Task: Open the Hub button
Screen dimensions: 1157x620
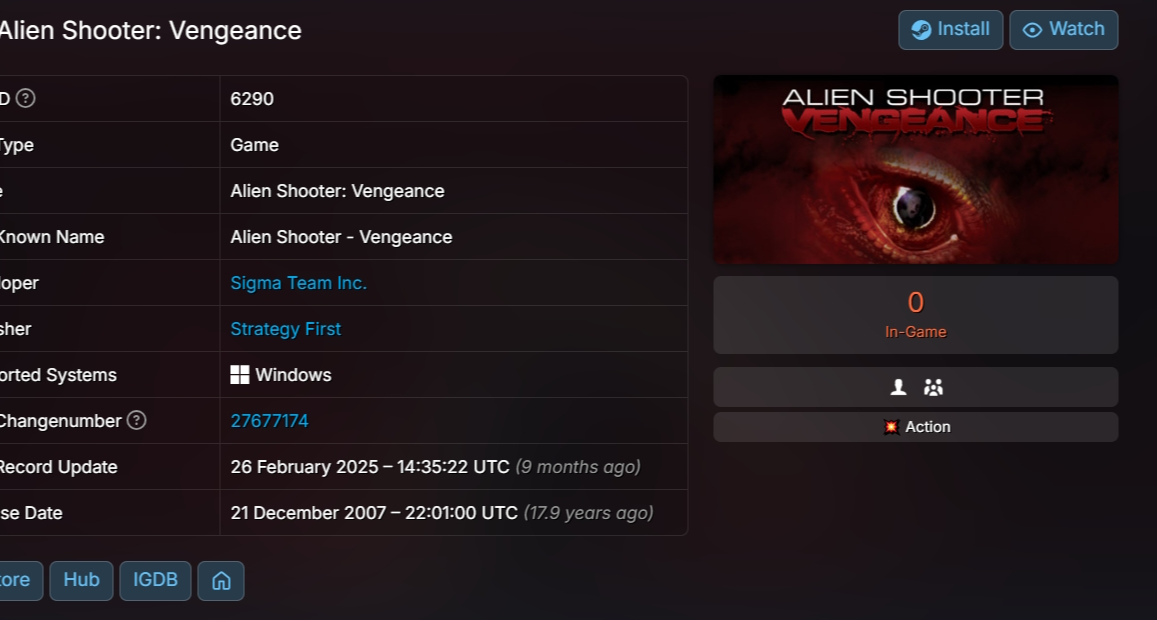Action: [81, 581]
